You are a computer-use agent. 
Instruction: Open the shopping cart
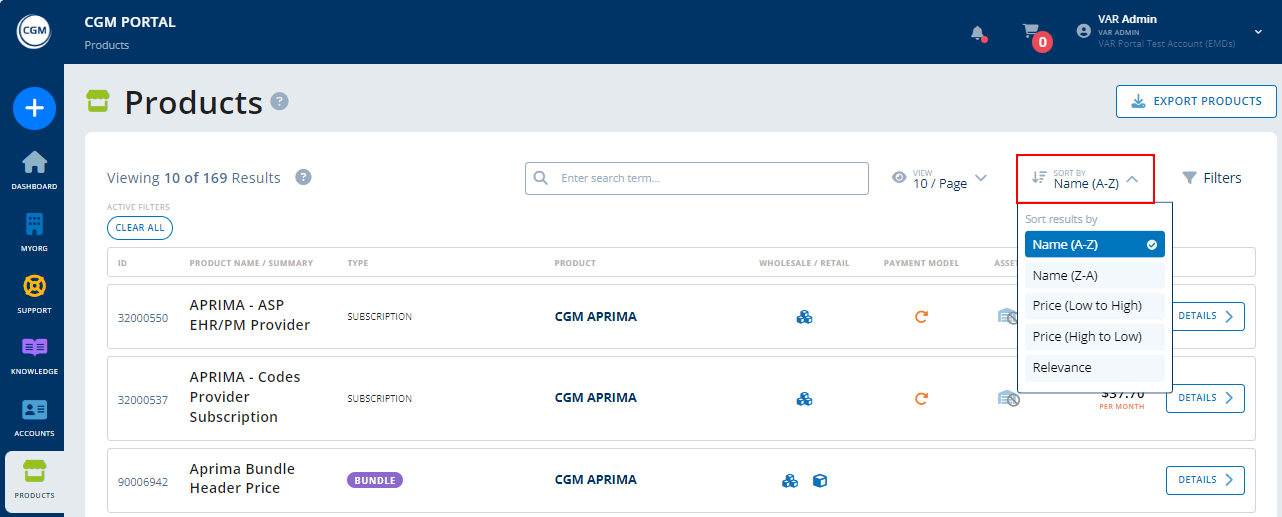(1031, 32)
